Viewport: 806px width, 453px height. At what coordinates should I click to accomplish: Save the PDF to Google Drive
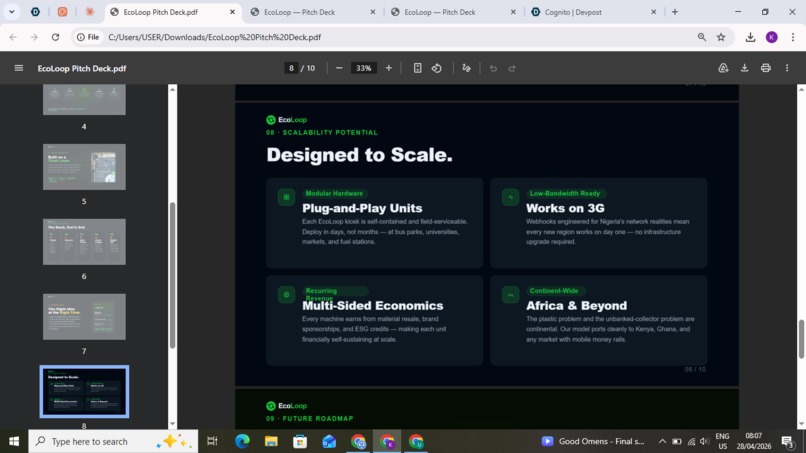723,68
